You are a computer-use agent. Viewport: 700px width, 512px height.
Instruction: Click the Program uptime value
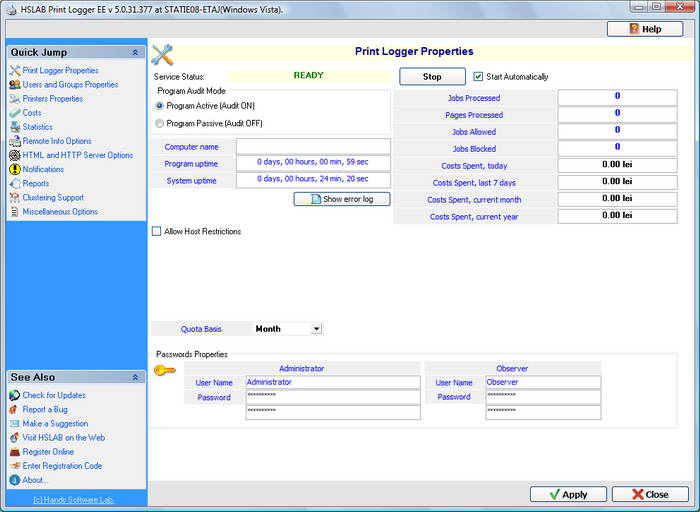tap(313, 163)
